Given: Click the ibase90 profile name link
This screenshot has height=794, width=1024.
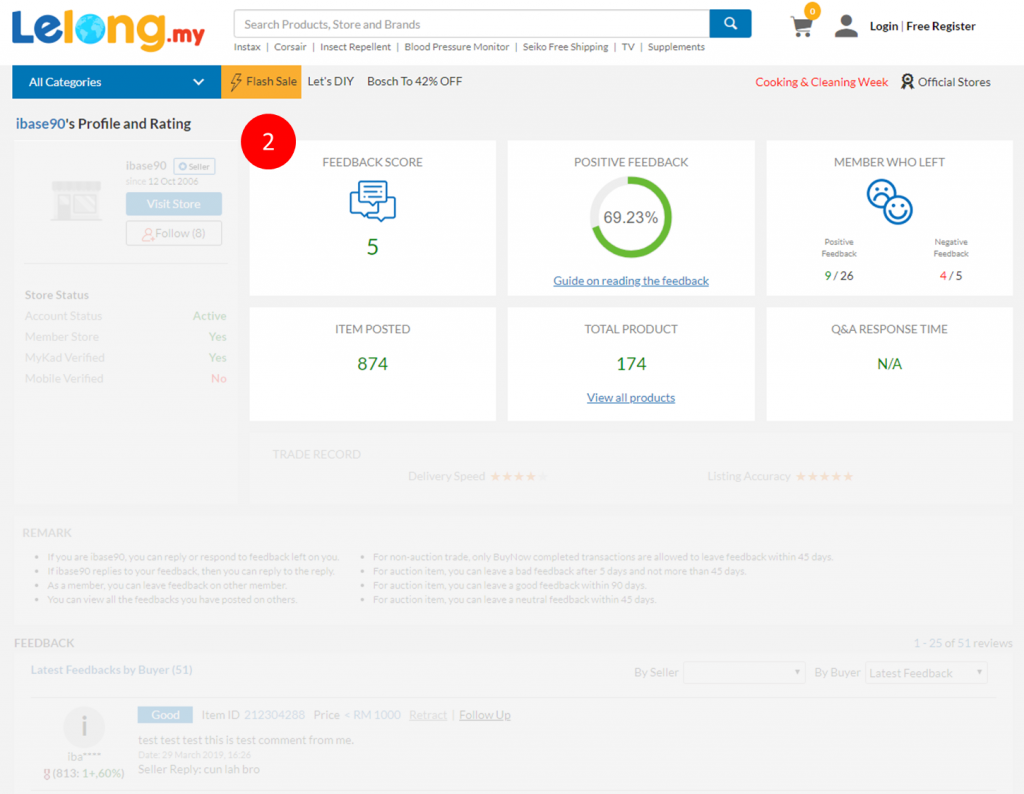Looking at the screenshot, I should 40,123.
